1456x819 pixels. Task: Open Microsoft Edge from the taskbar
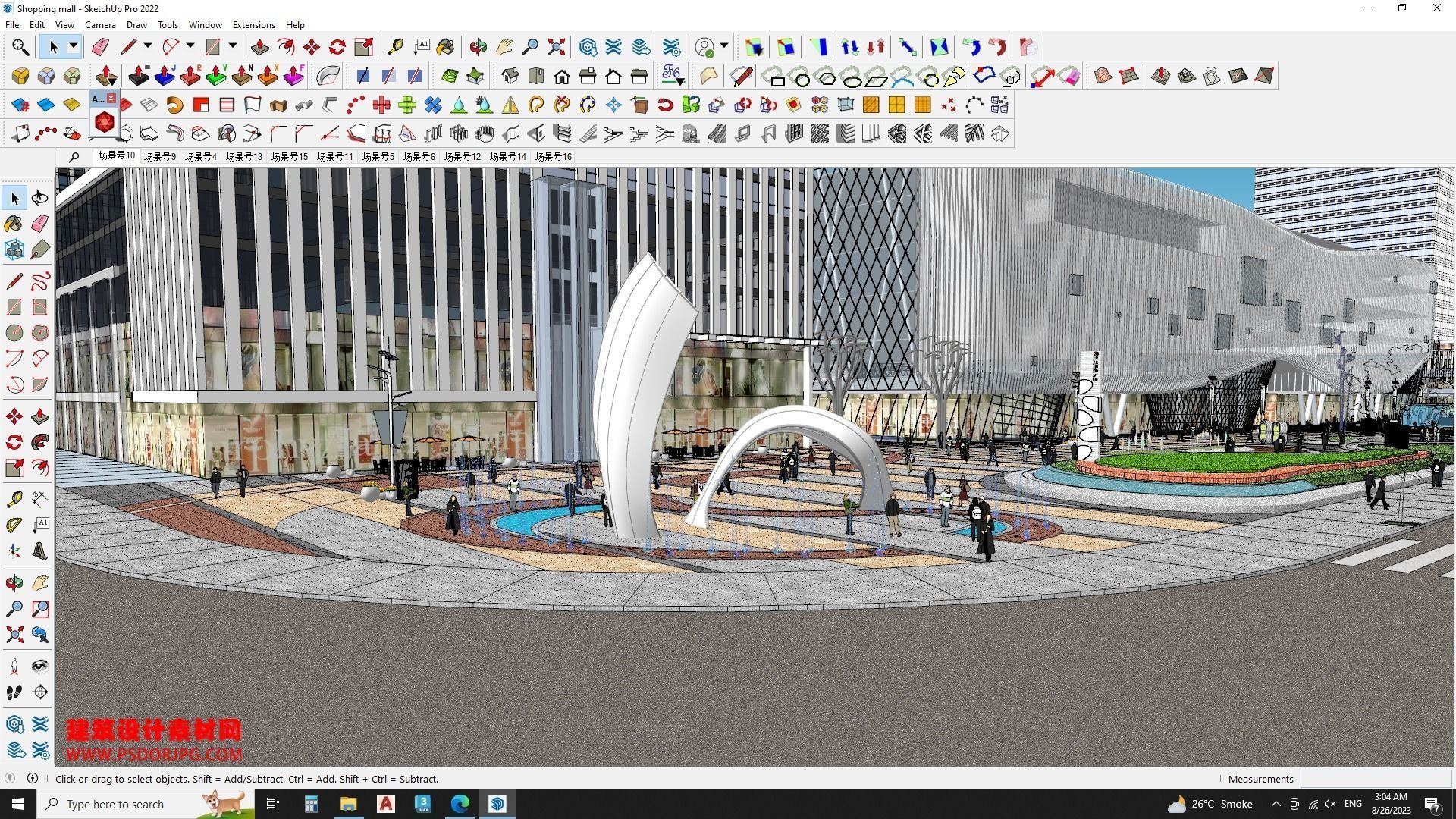(460, 804)
